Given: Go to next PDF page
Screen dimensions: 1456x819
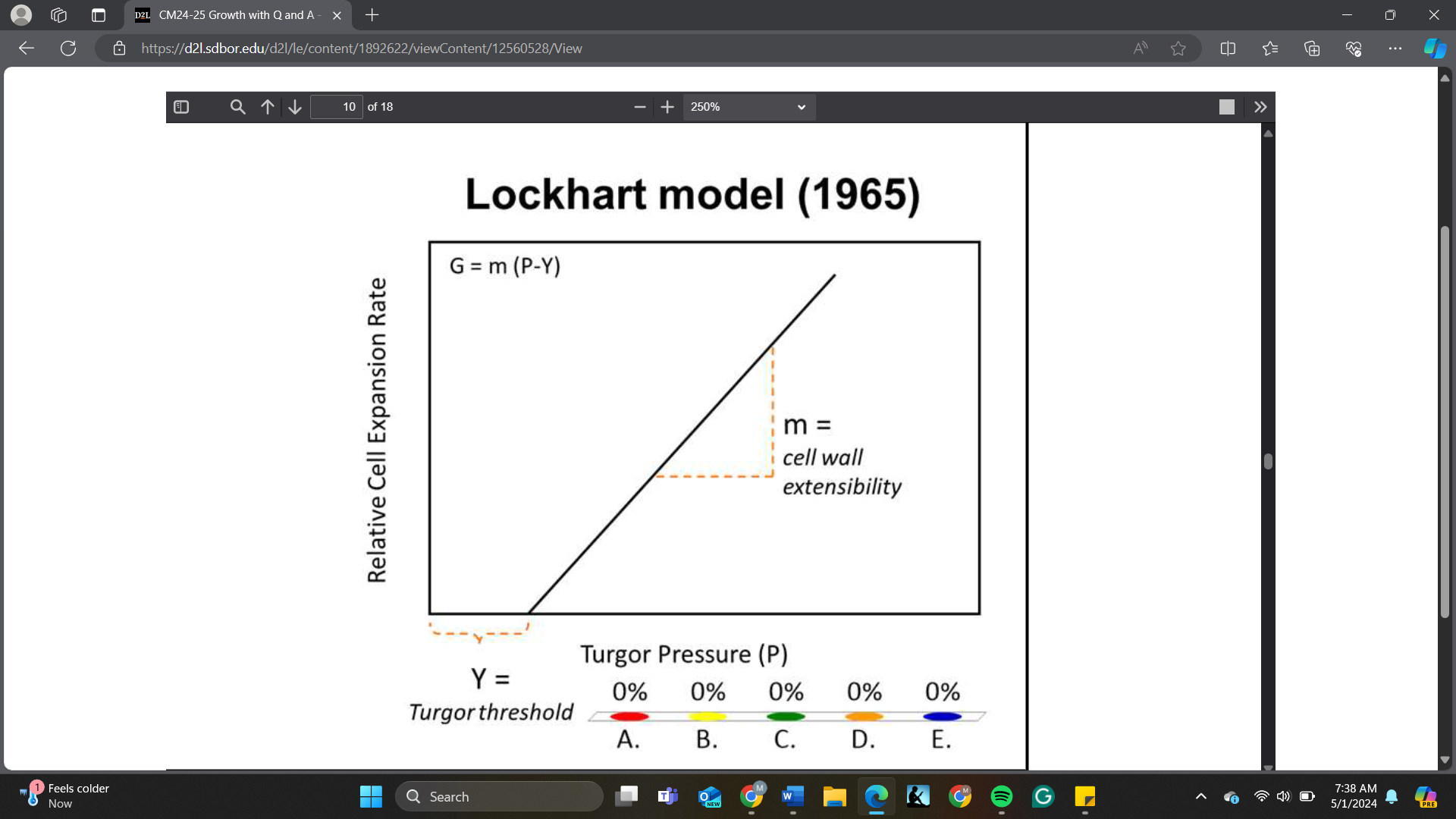Looking at the screenshot, I should pyautogui.click(x=295, y=107).
